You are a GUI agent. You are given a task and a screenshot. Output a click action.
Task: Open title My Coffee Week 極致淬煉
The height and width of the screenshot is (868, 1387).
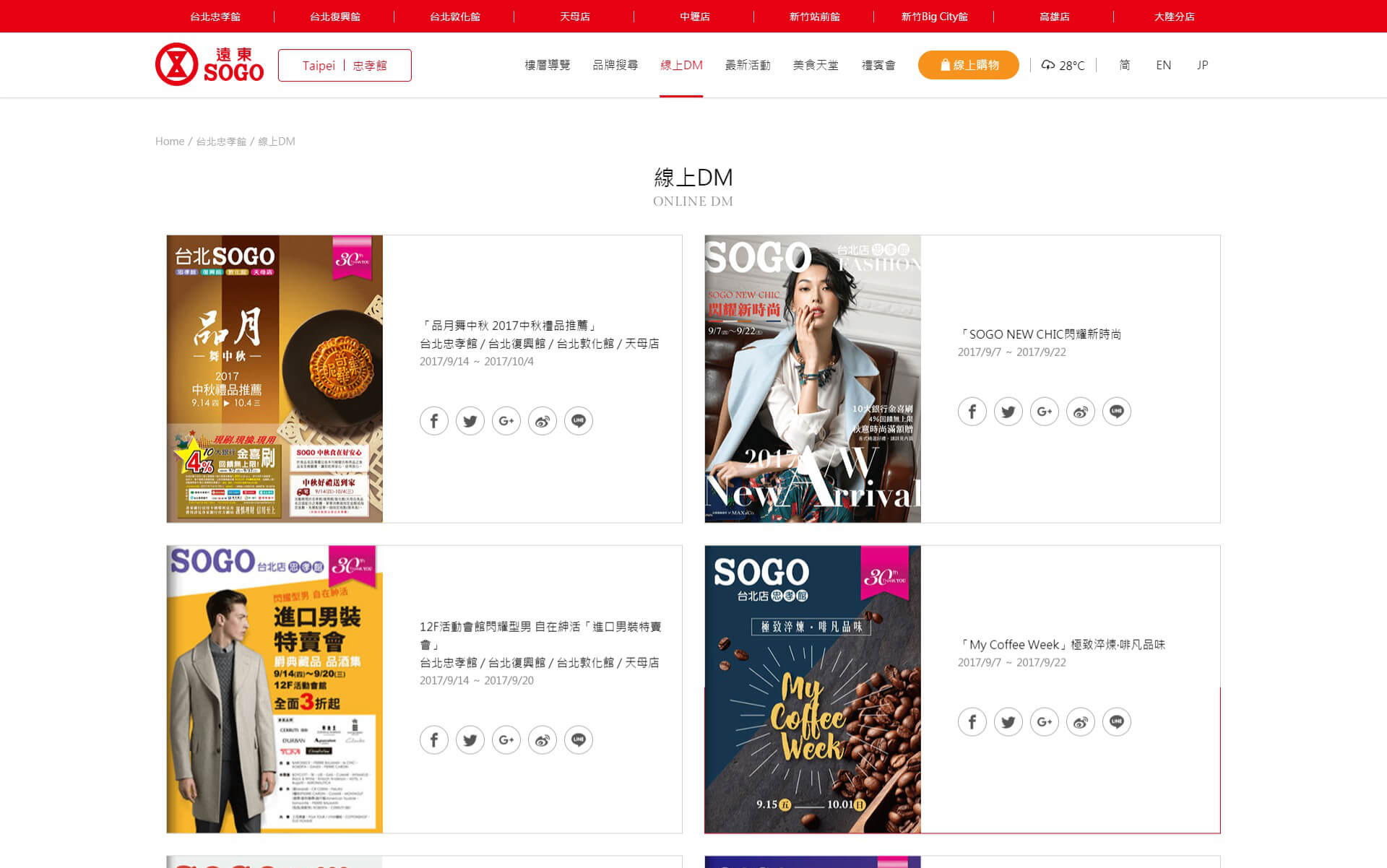[x=1061, y=645]
